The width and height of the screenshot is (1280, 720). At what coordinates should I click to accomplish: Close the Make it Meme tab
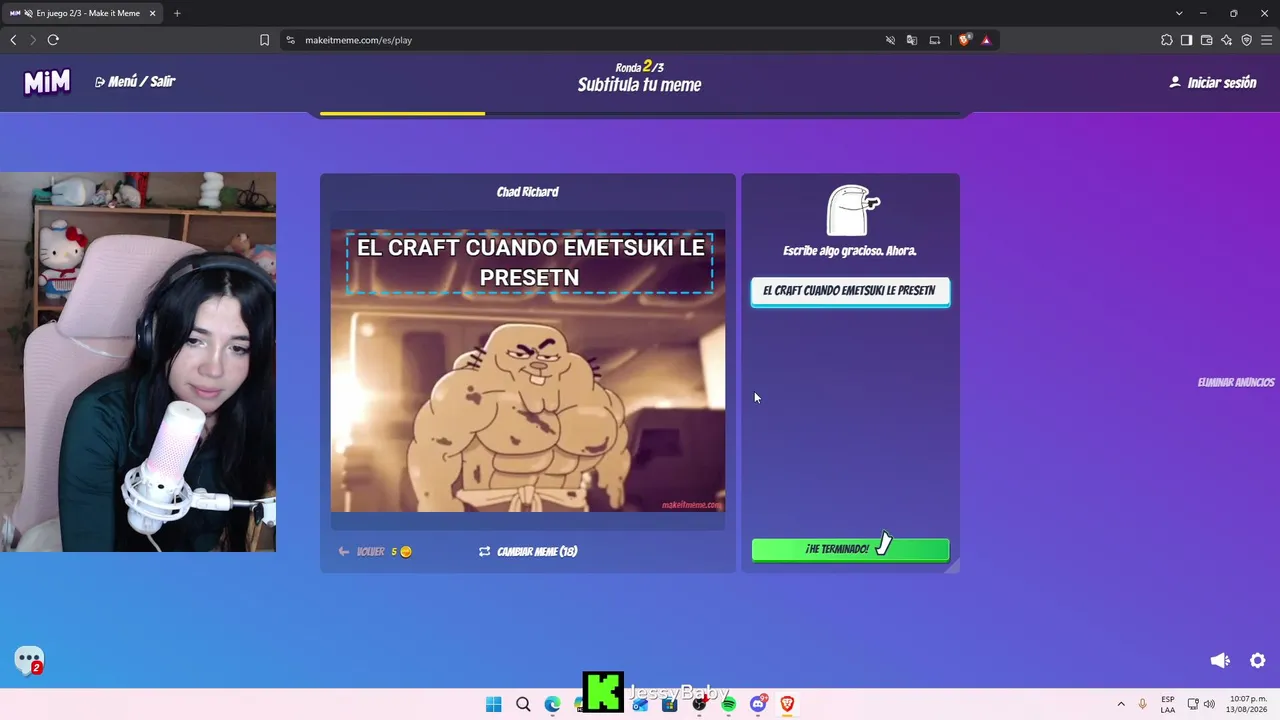(153, 13)
